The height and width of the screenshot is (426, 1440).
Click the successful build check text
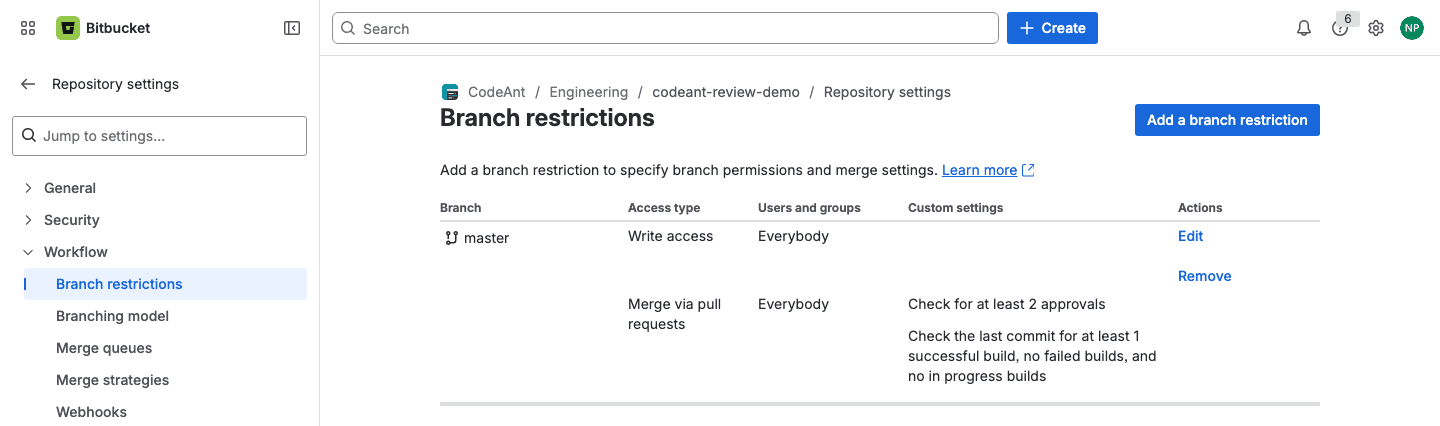[x=1032, y=356]
